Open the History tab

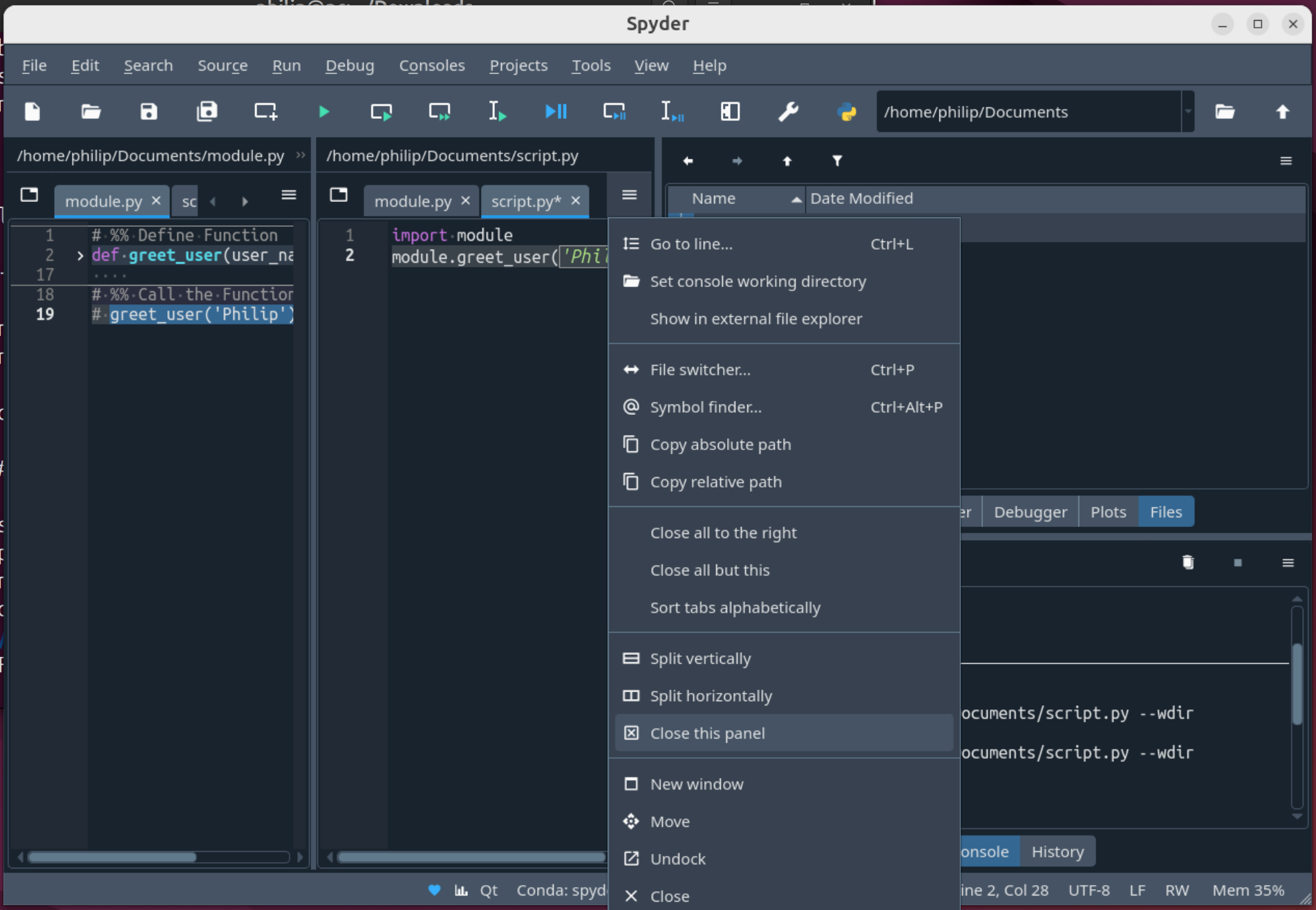point(1057,851)
